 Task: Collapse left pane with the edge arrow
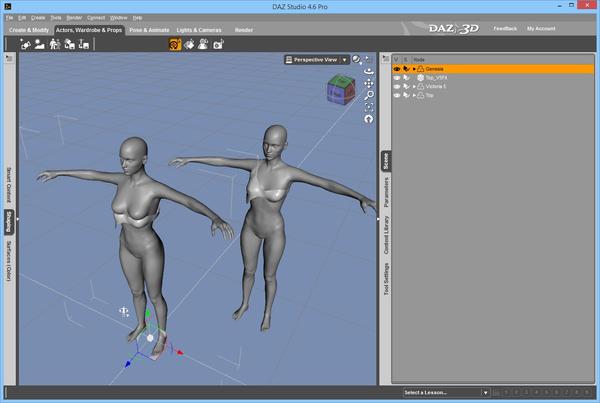[18, 219]
